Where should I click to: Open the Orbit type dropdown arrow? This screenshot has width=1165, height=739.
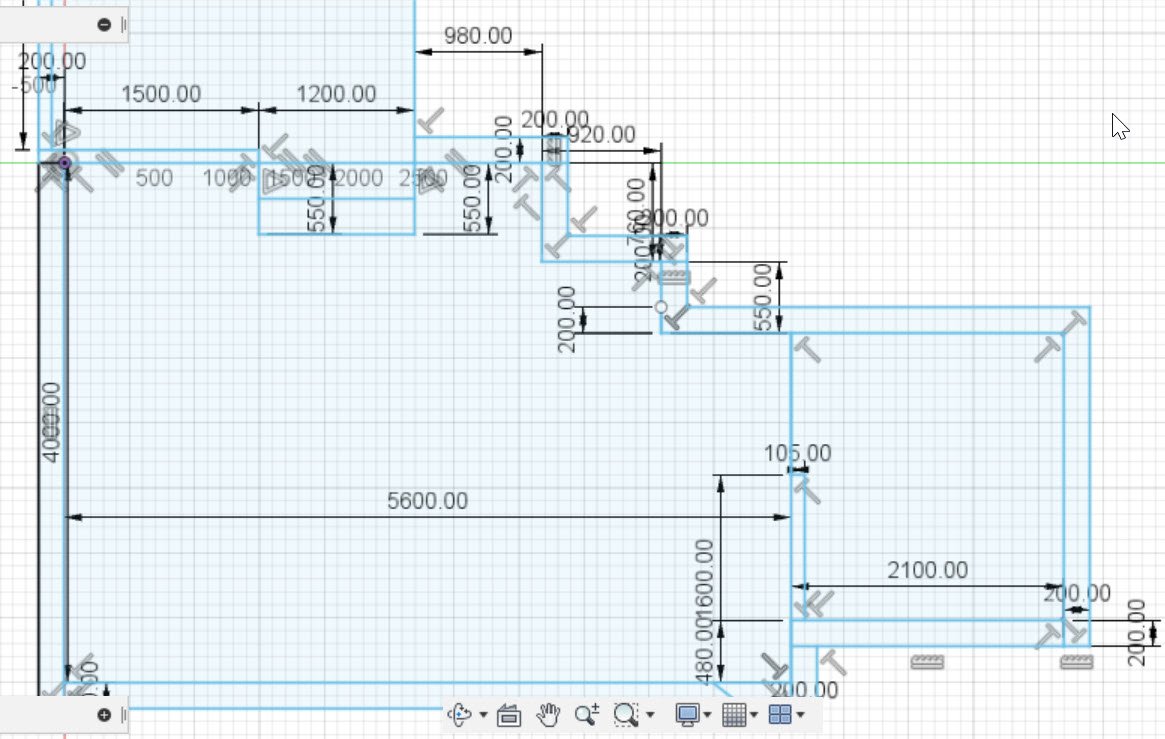484,715
